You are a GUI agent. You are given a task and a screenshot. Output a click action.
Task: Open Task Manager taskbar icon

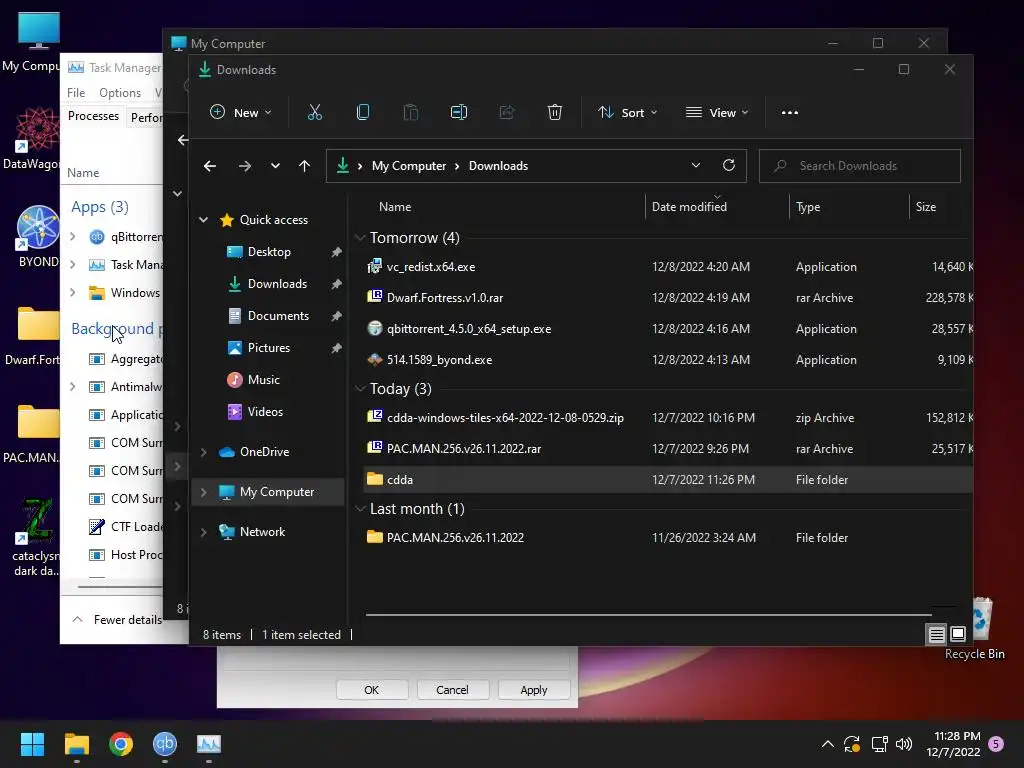point(209,744)
